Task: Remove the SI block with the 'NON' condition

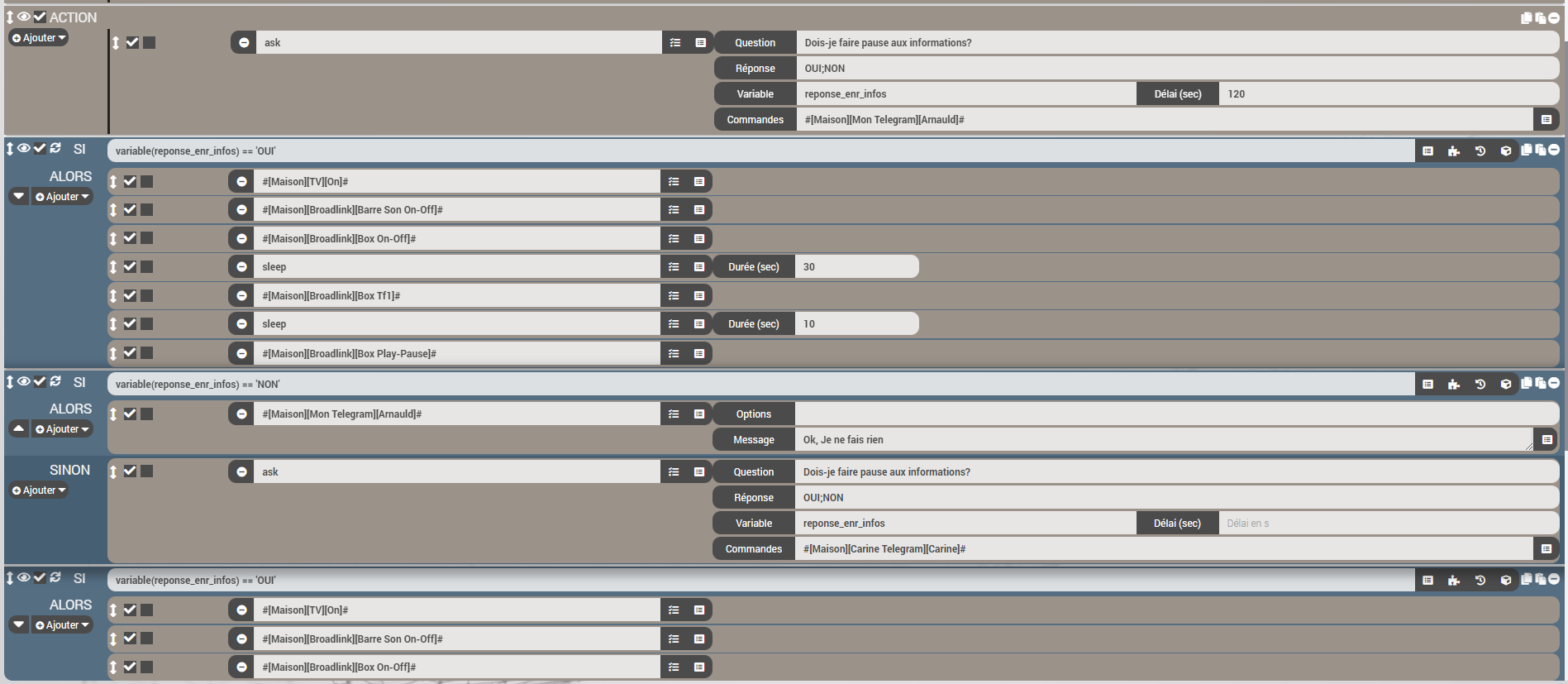Action: click(1554, 382)
